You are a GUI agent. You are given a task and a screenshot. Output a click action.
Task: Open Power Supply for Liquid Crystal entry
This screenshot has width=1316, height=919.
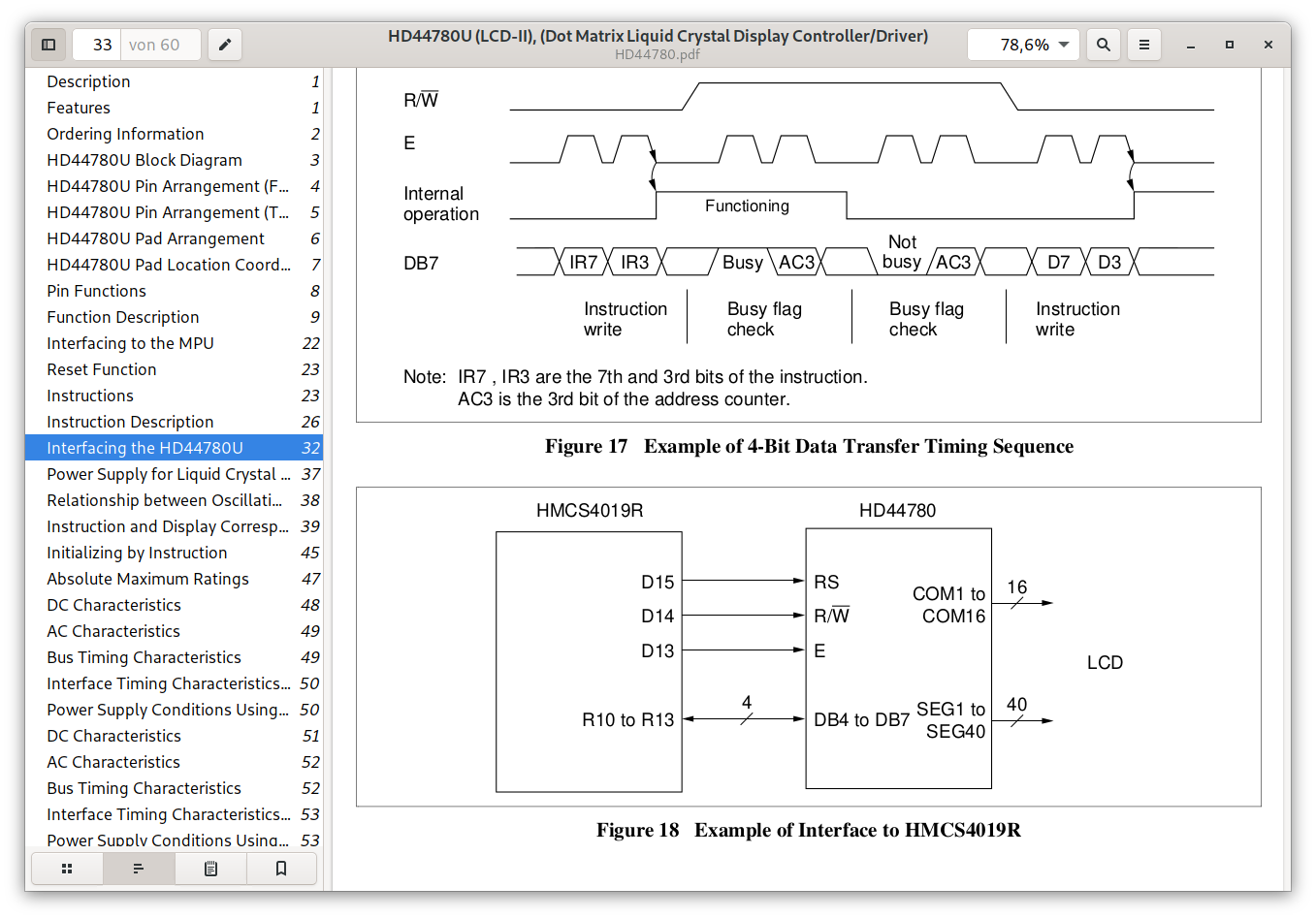pos(174,474)
